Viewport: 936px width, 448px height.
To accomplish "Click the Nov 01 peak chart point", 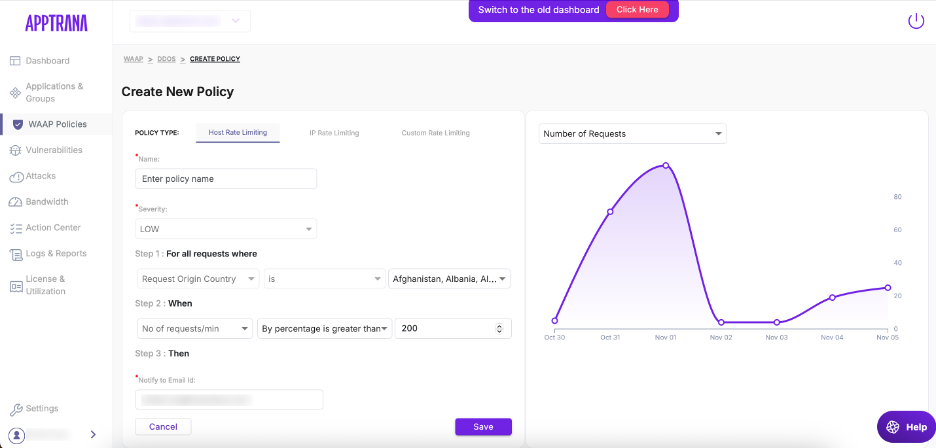I will click(666, 165).
